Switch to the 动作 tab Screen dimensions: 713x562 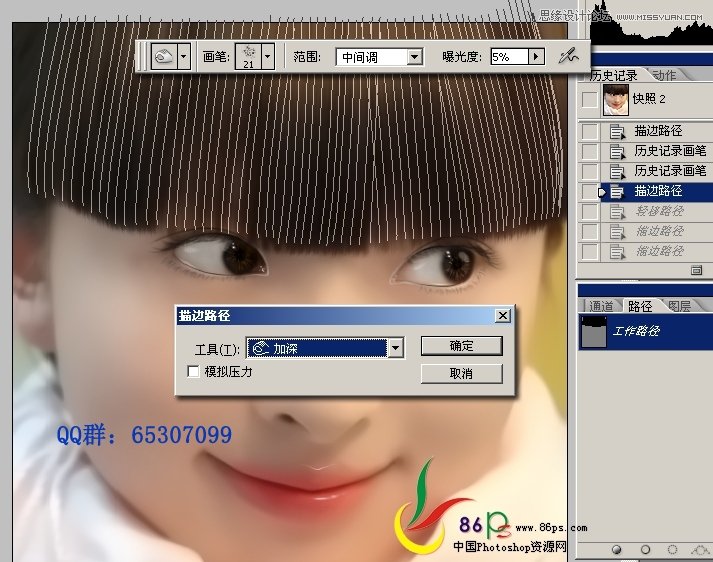(664, 75)
